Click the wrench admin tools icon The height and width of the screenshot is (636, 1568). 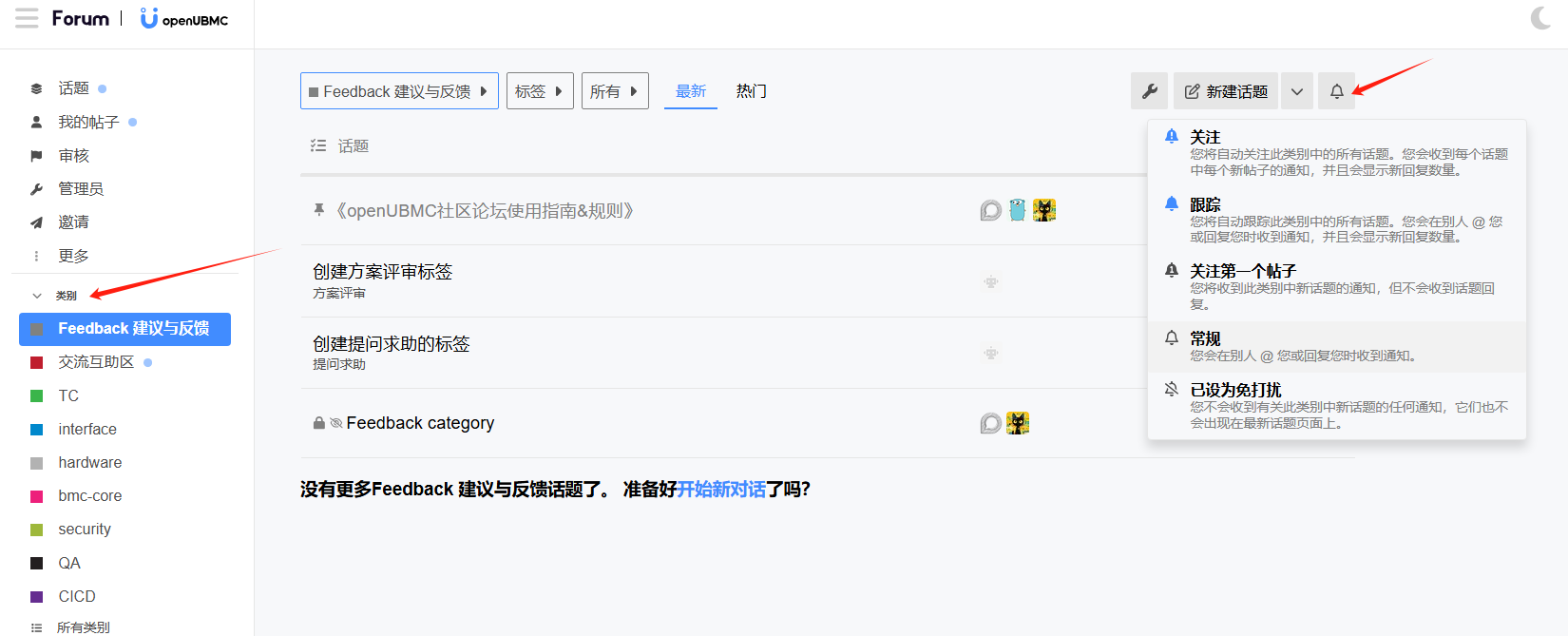1149,91
